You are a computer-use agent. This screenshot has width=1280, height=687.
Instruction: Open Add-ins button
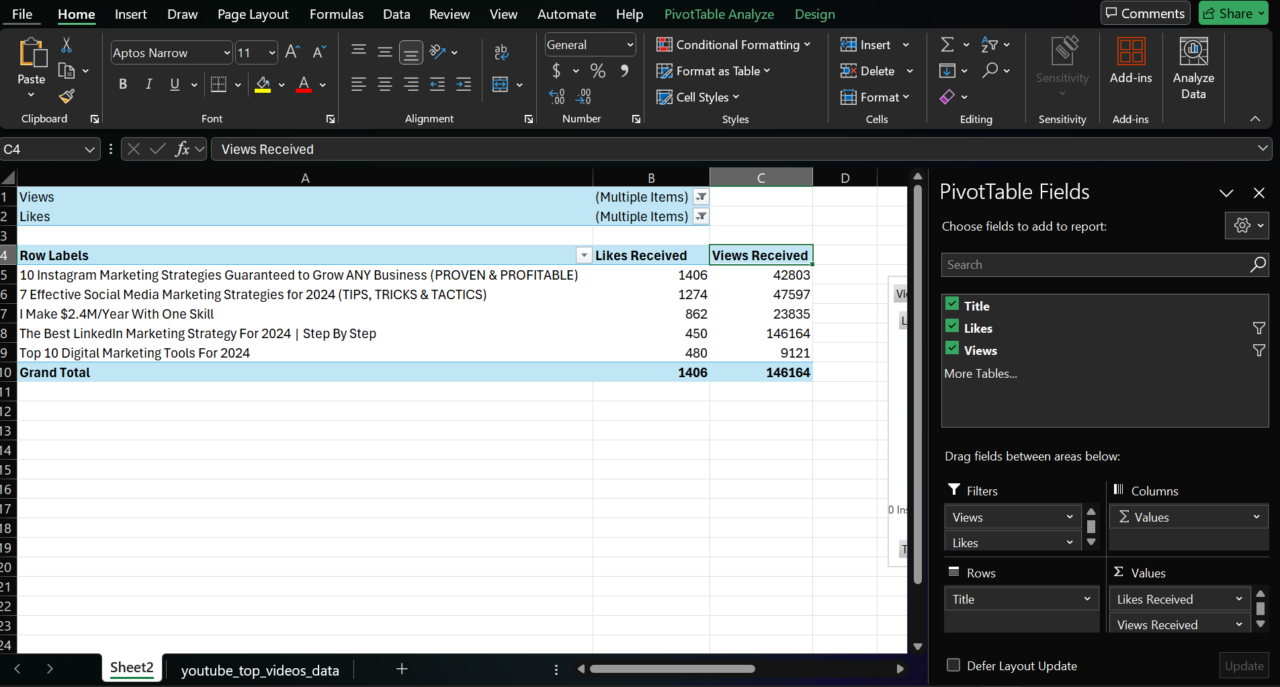(x=1131, y=61)
